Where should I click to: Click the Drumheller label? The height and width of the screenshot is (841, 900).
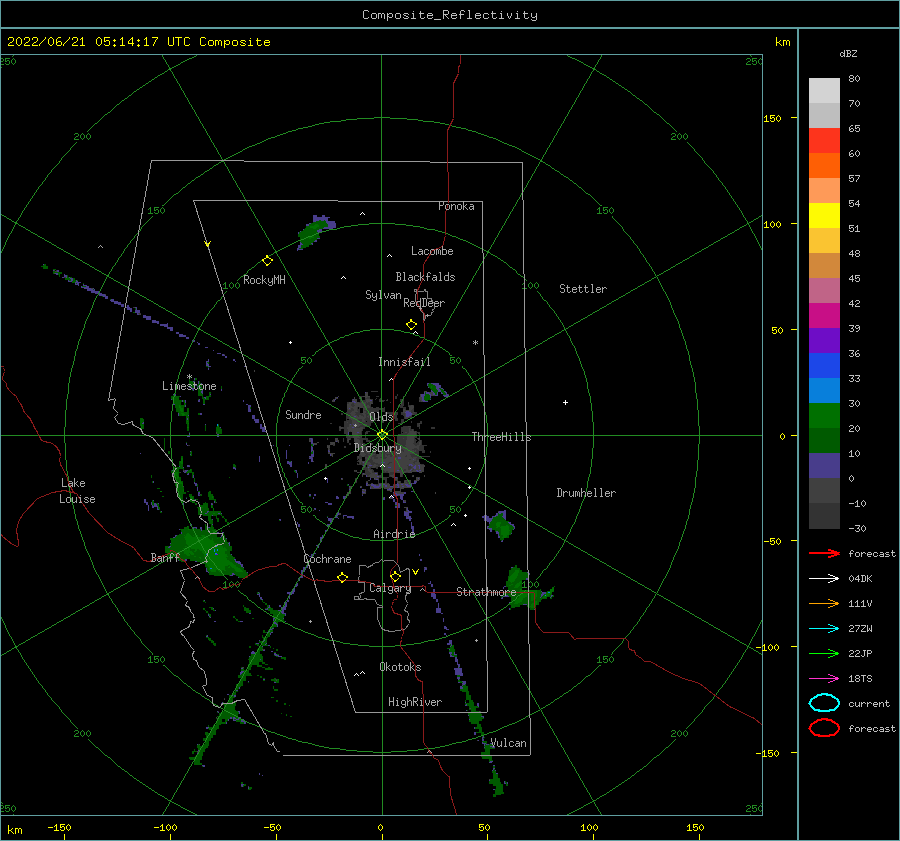point(586,493)
